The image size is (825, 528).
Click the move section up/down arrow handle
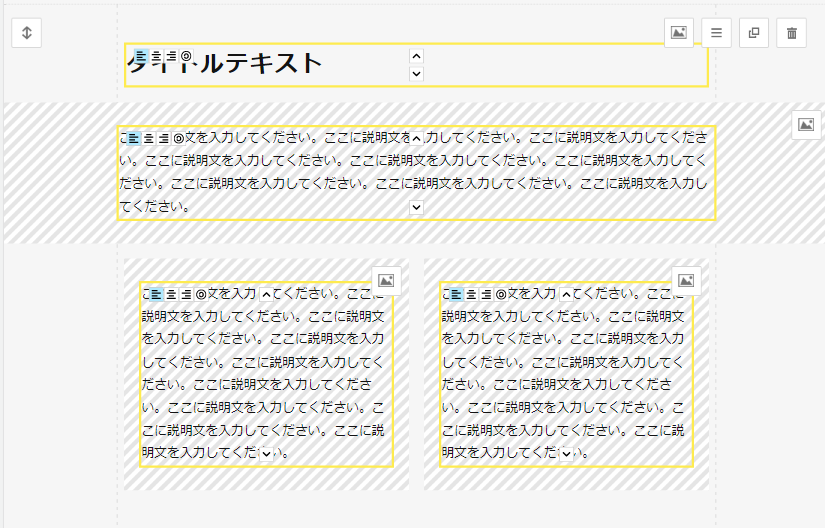point(27,33)
